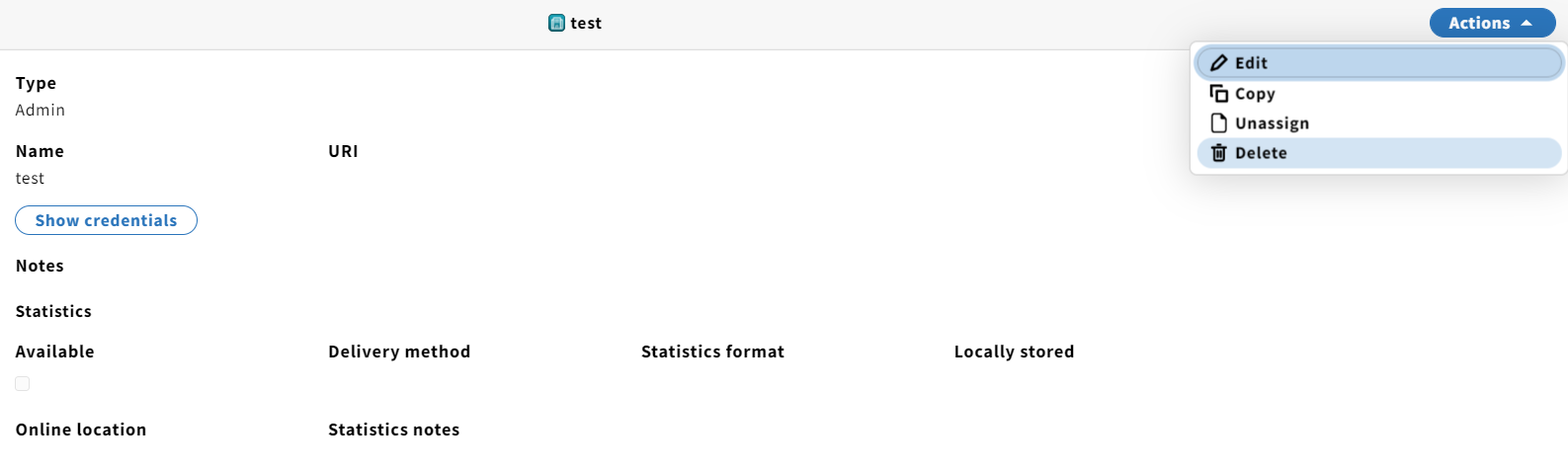Viewport: 1568px width, 471px height.
Task: Click the document icon beside Unassign
Action: point(1219,123)
